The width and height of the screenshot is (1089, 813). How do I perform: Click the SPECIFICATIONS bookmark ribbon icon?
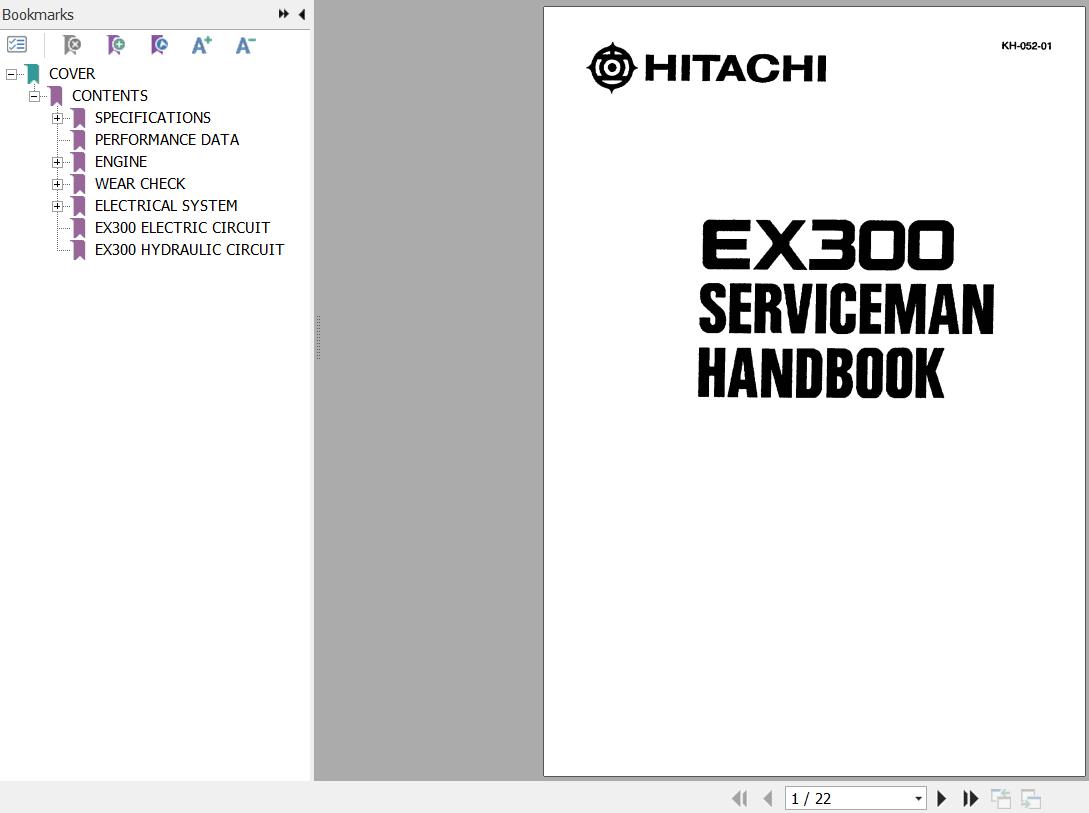79,119
